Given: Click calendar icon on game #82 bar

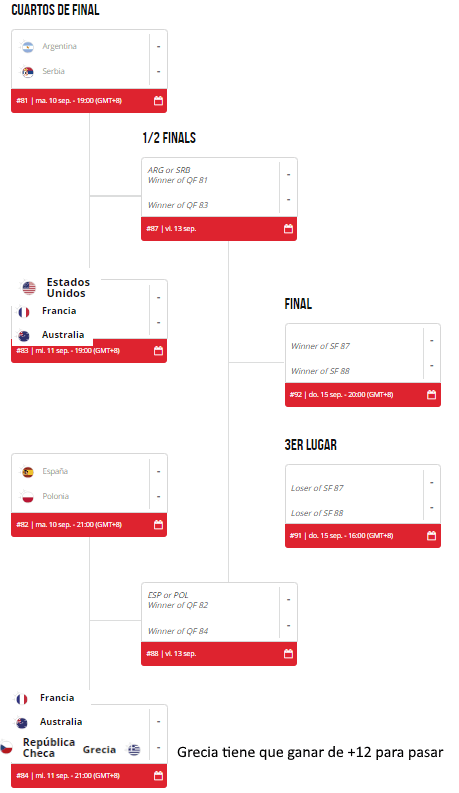Looking at the screenshot, I should tap(158, 524).
